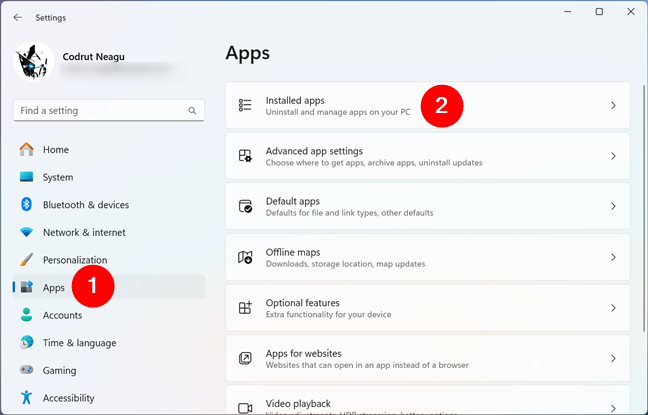
Task: Click the Advanced app settings icon
Action: tap(245, 156)
